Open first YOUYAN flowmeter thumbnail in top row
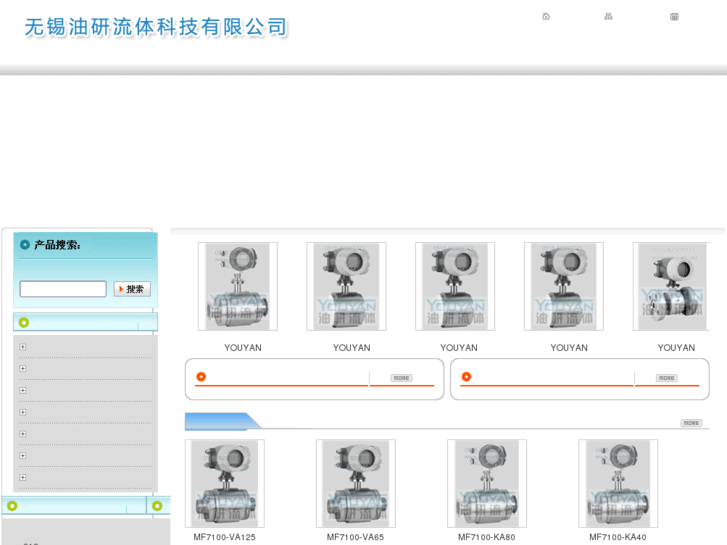The image size is (727, 545). point(238,286)
